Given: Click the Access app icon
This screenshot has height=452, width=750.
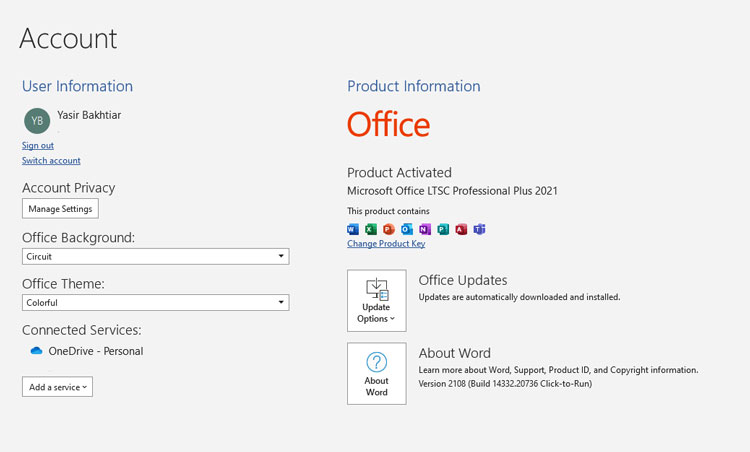Looking at the screenshot, I should point(461,229).
